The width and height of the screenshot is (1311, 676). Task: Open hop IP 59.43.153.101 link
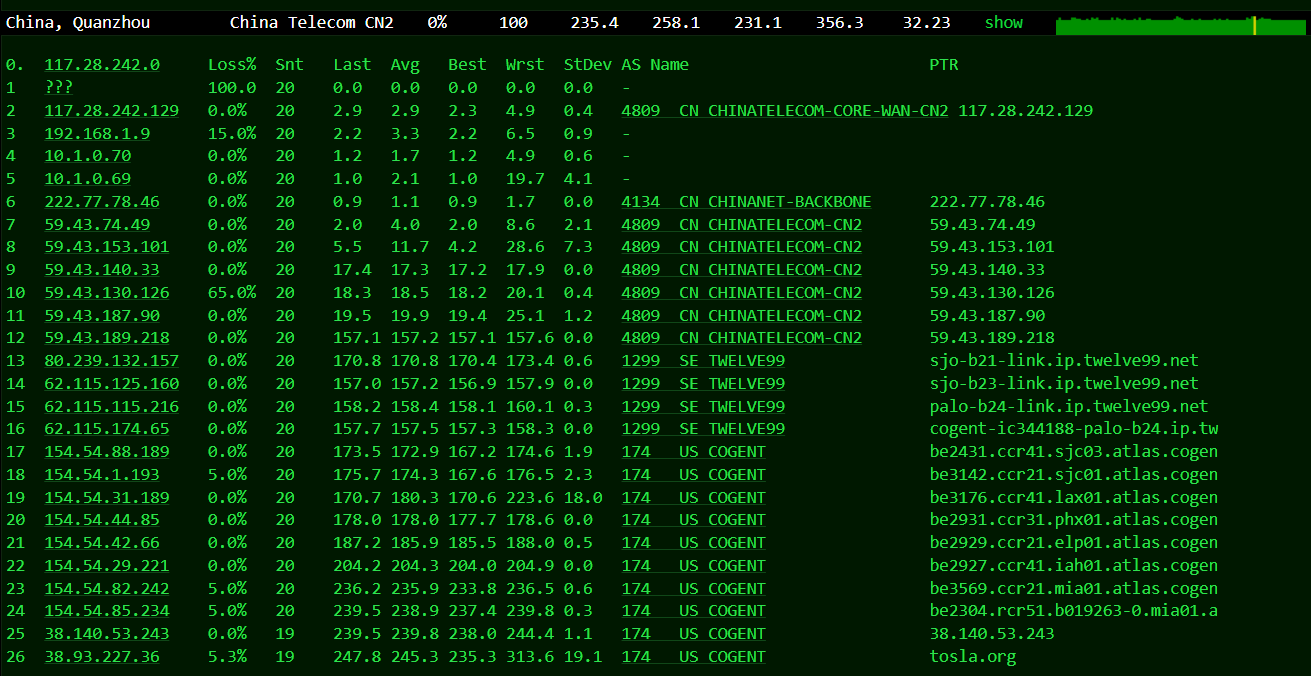[x=107, y=246]
